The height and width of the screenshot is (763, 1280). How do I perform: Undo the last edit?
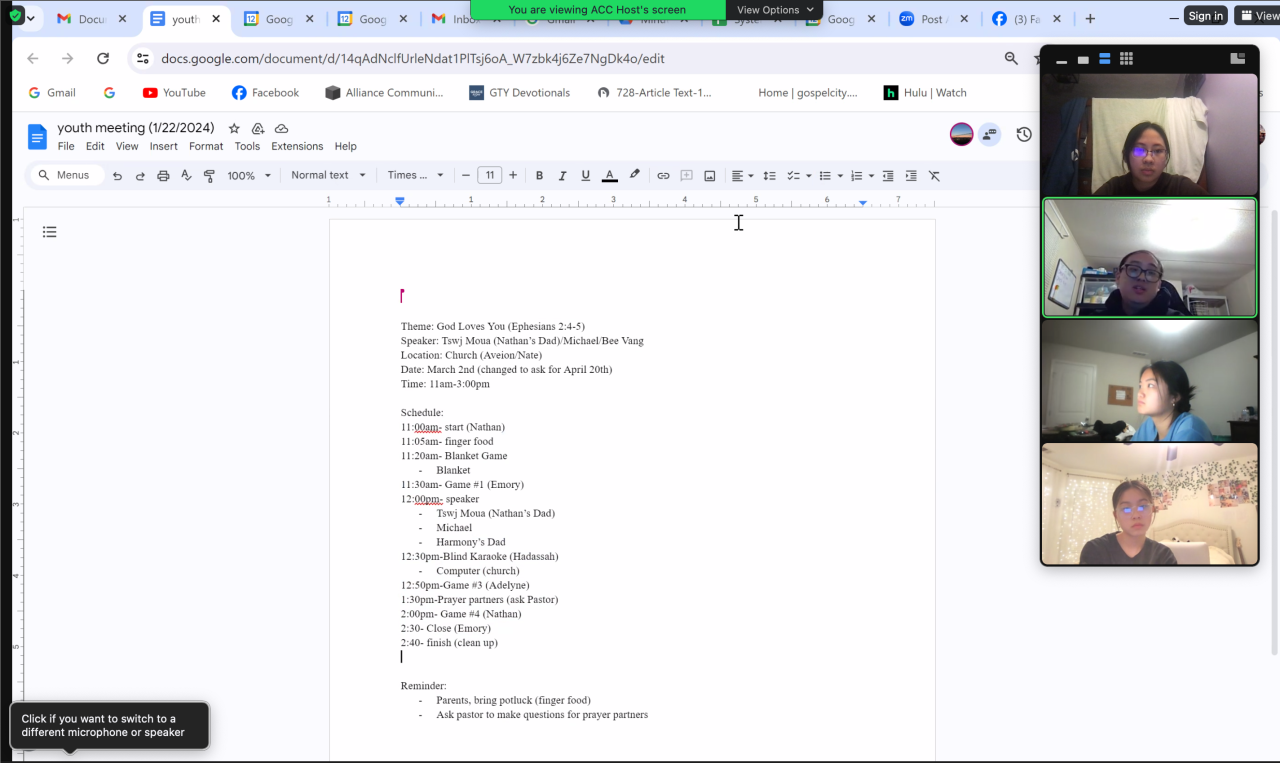tap(117, 175)
